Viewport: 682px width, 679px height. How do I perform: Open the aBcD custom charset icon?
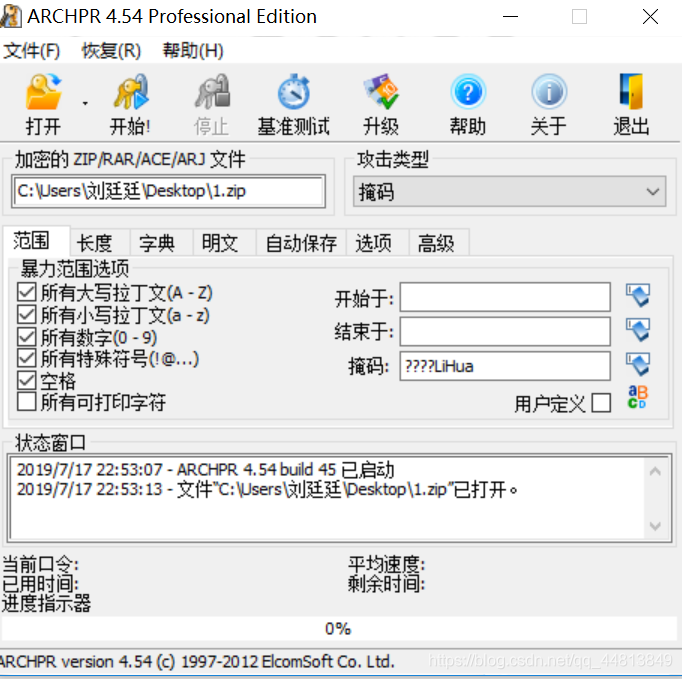[x=638, y=397]
